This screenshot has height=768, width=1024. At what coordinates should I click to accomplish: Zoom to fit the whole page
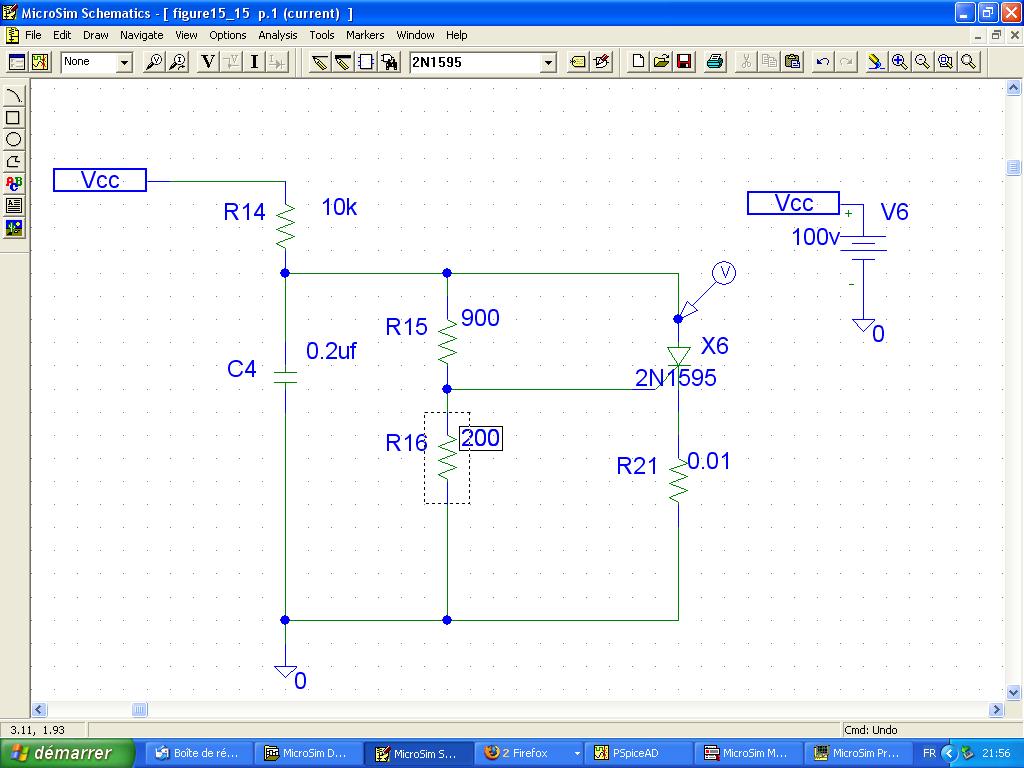968,62
